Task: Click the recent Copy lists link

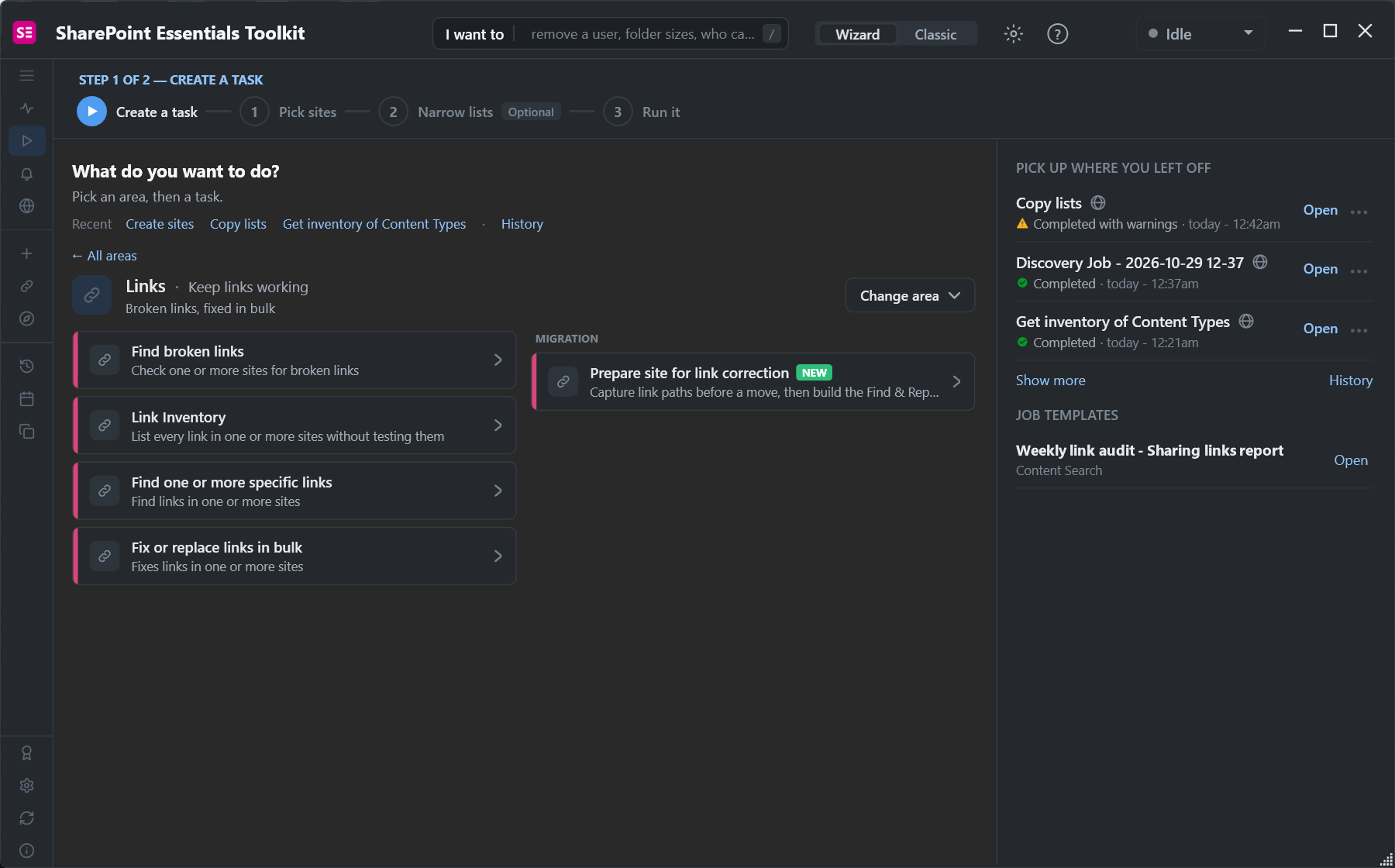Action: click(x=238, y=224)
